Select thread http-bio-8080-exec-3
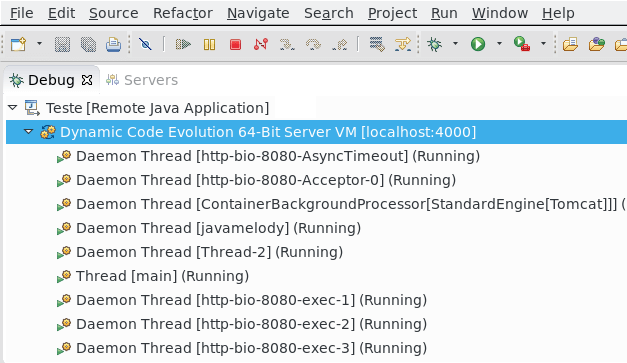This screenshot has height=363, width=627. point(252,348)
